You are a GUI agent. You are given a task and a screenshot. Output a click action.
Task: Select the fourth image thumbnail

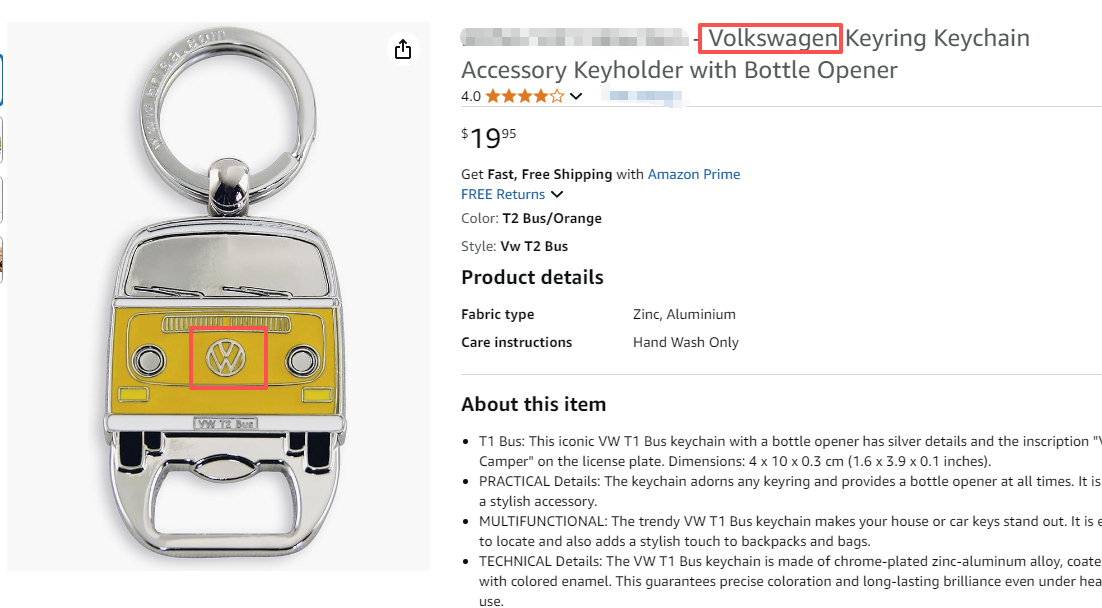point(1,259)
